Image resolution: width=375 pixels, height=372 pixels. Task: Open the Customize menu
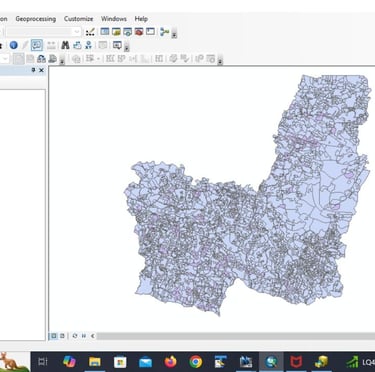coord(78,19)
